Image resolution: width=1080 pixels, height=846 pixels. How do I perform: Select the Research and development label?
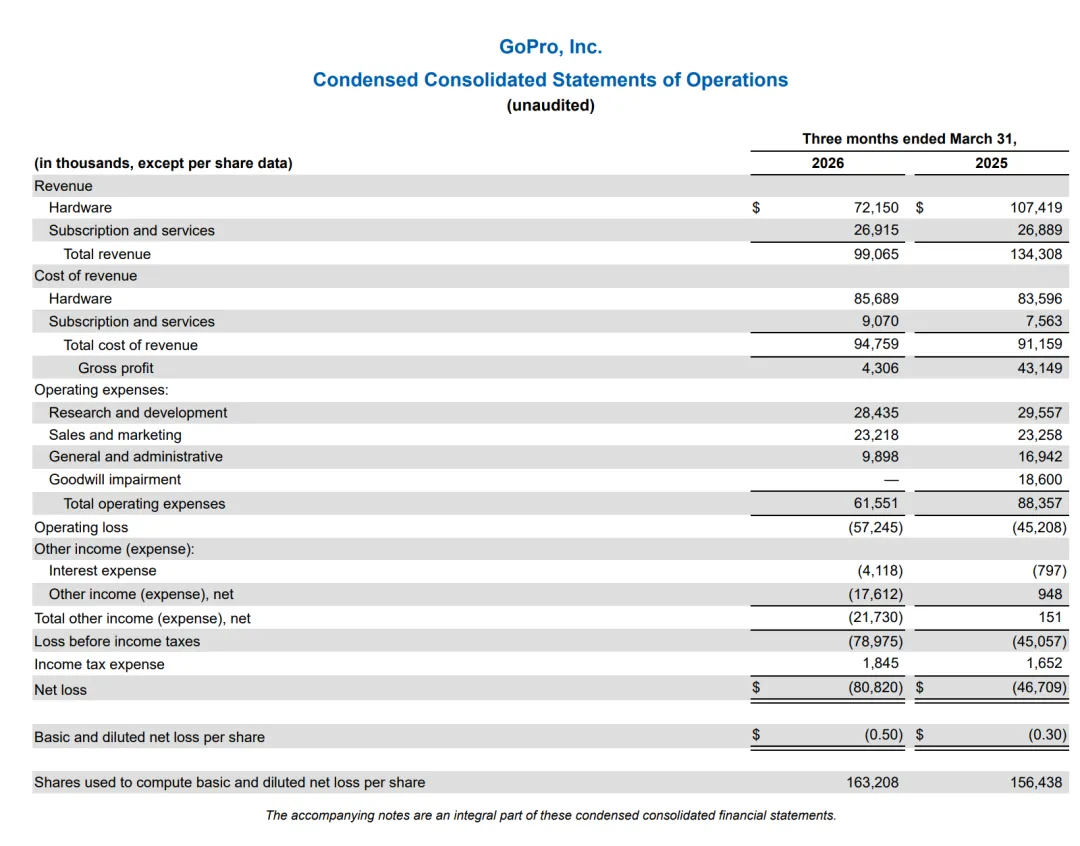[x=138, y=413]
